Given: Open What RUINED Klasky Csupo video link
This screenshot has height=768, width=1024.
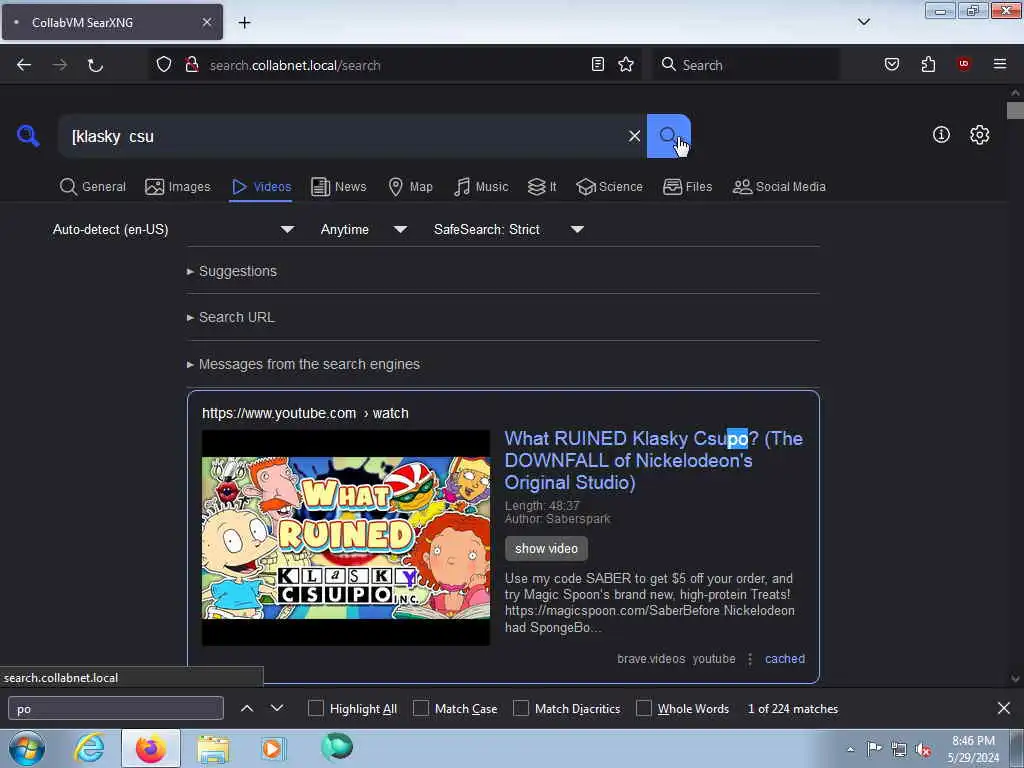Looking at the screenshot, I should 654,460.
